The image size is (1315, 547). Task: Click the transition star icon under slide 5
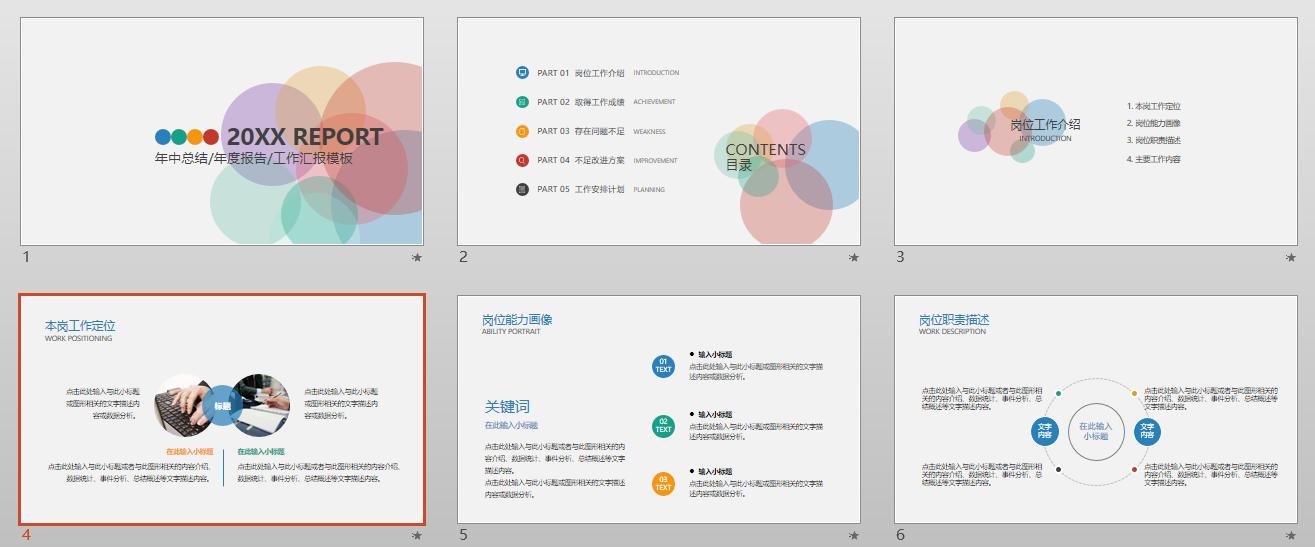(x=854, y=536)
